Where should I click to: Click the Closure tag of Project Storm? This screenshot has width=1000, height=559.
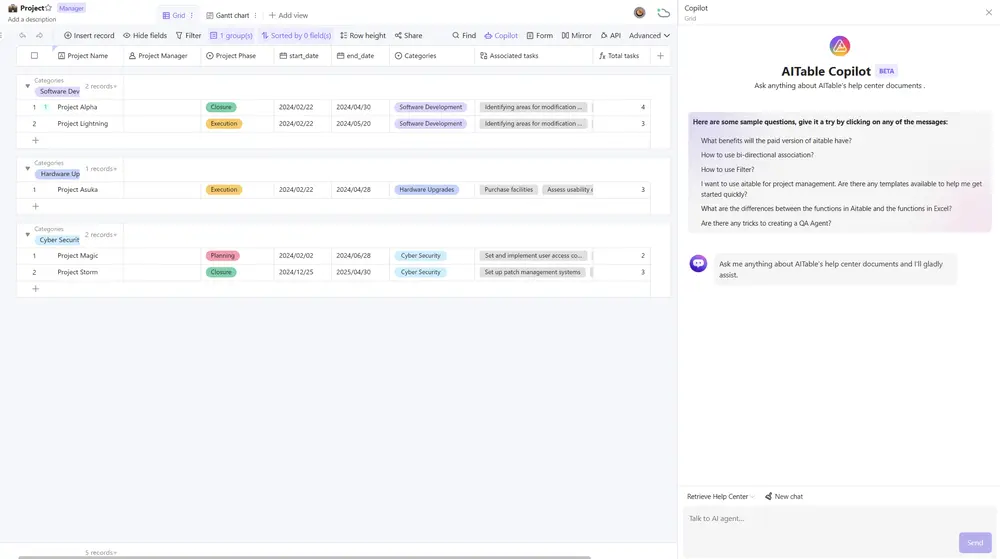[x=221, y=272]
